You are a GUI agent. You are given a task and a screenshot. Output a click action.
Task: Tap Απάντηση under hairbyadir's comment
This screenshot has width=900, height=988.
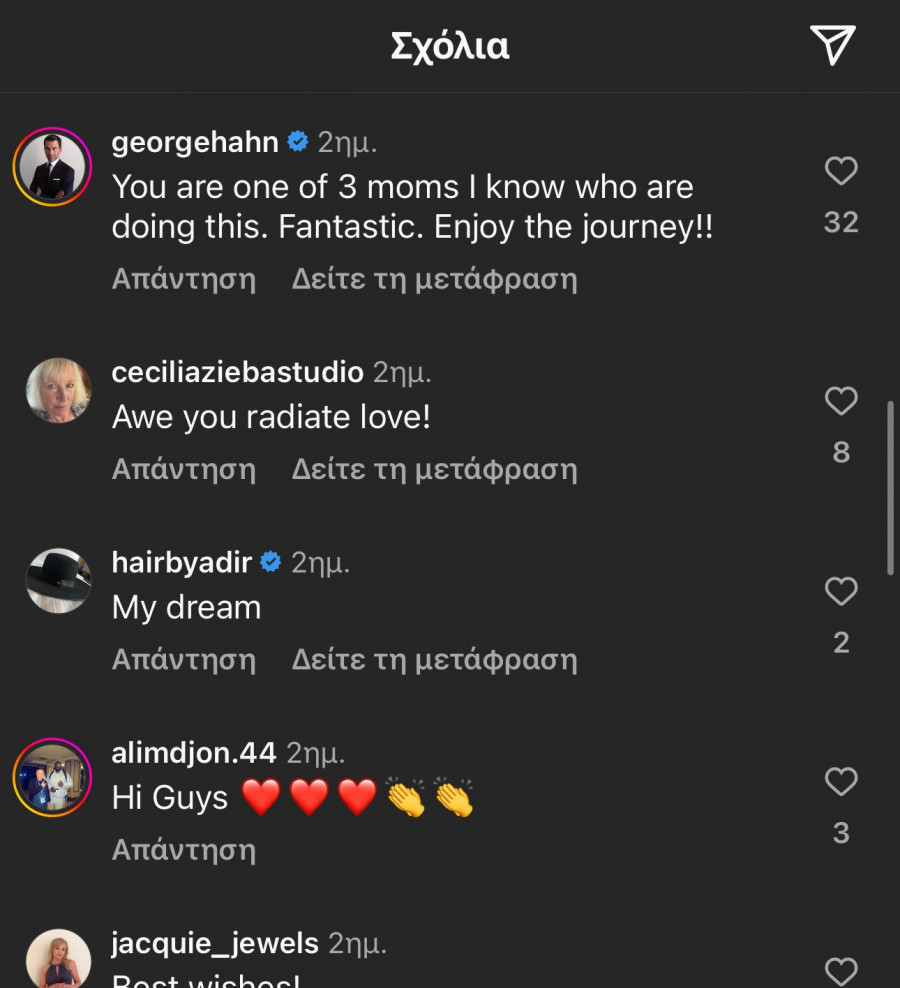tap(184, 659)
